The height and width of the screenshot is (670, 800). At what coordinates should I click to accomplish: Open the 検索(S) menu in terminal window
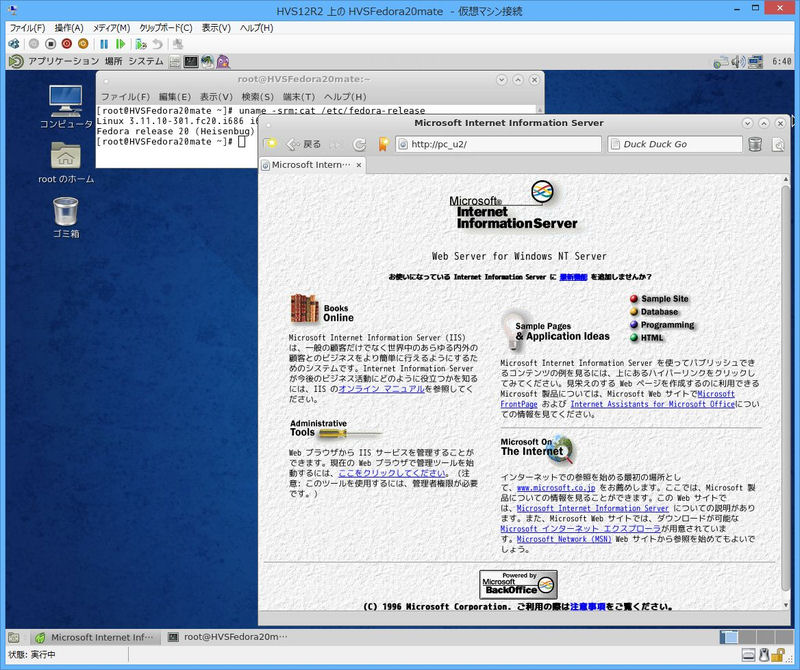coord(258,96)
